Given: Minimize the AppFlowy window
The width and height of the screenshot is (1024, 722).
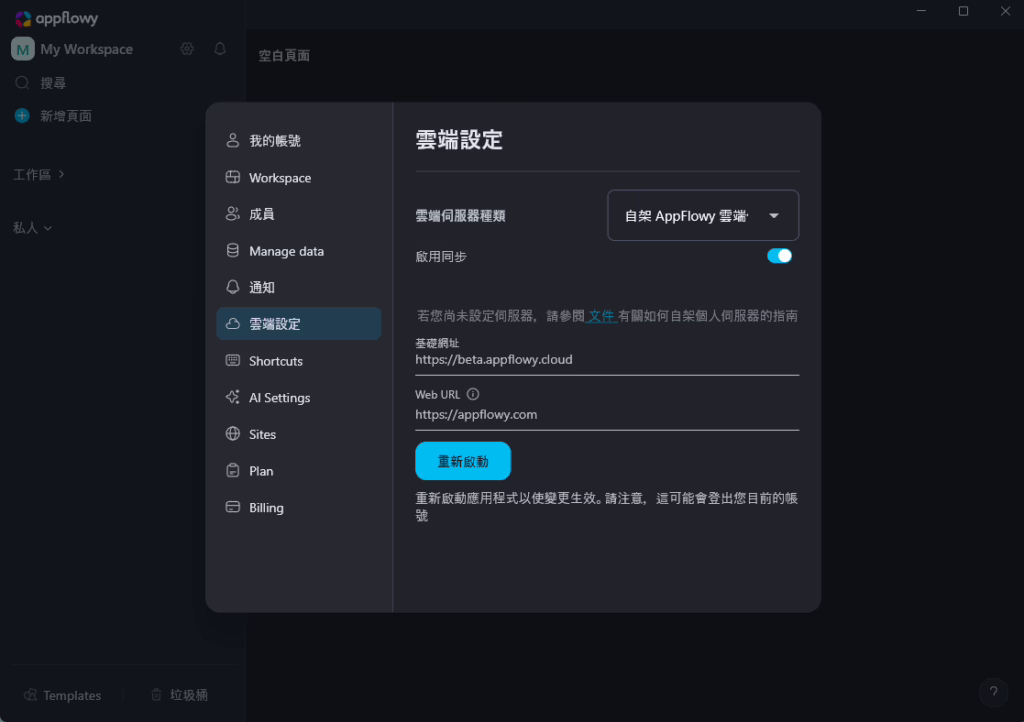Looking at the screenshot, I should 921,11.
